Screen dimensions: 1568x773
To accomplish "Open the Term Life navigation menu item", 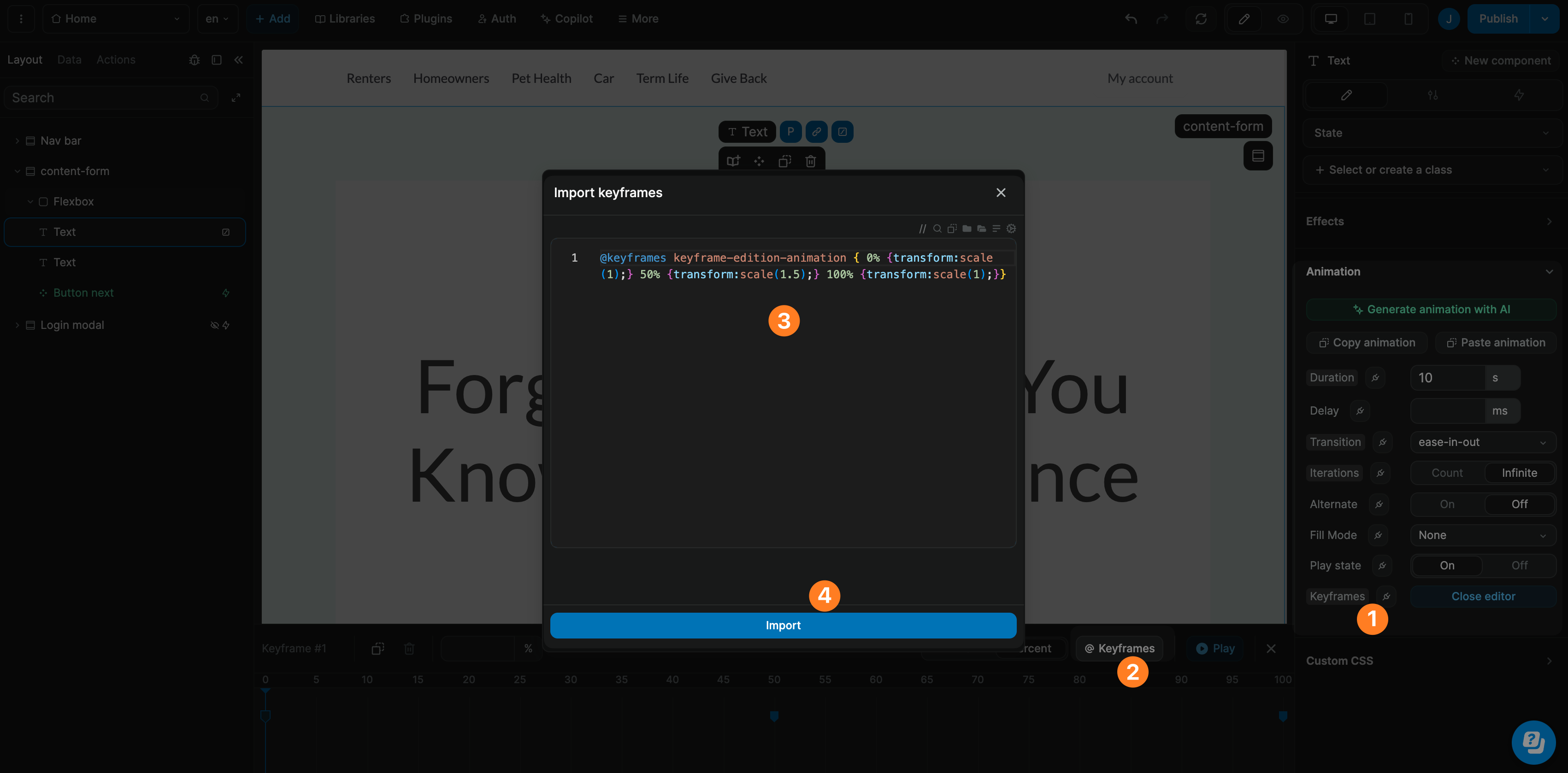I will [662, 78].
